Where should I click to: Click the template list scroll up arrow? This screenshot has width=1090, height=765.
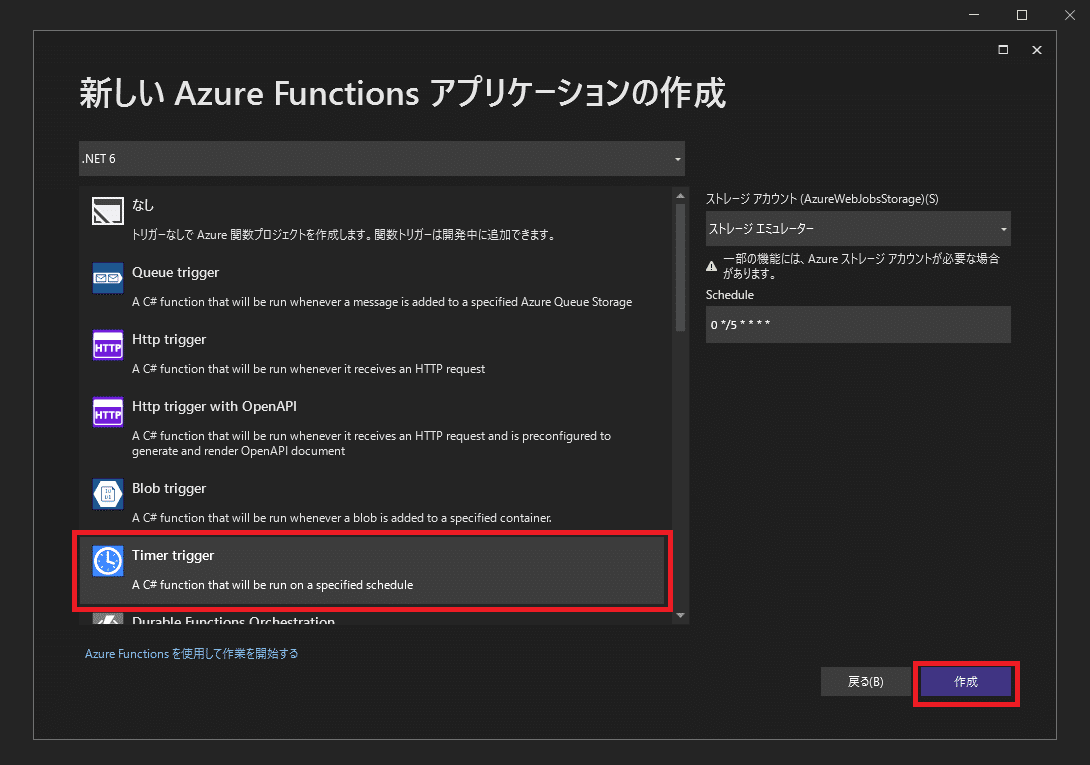681,195
